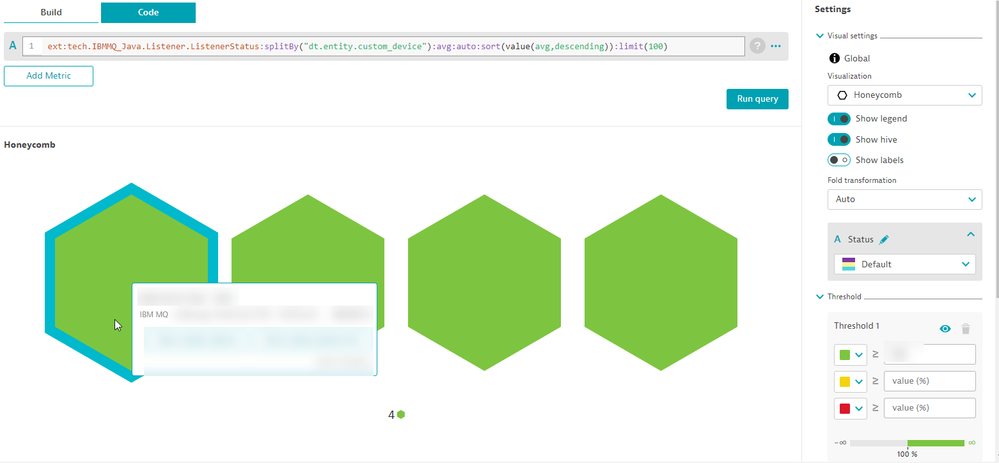Enable the Show labels switch

pos(838,160)
